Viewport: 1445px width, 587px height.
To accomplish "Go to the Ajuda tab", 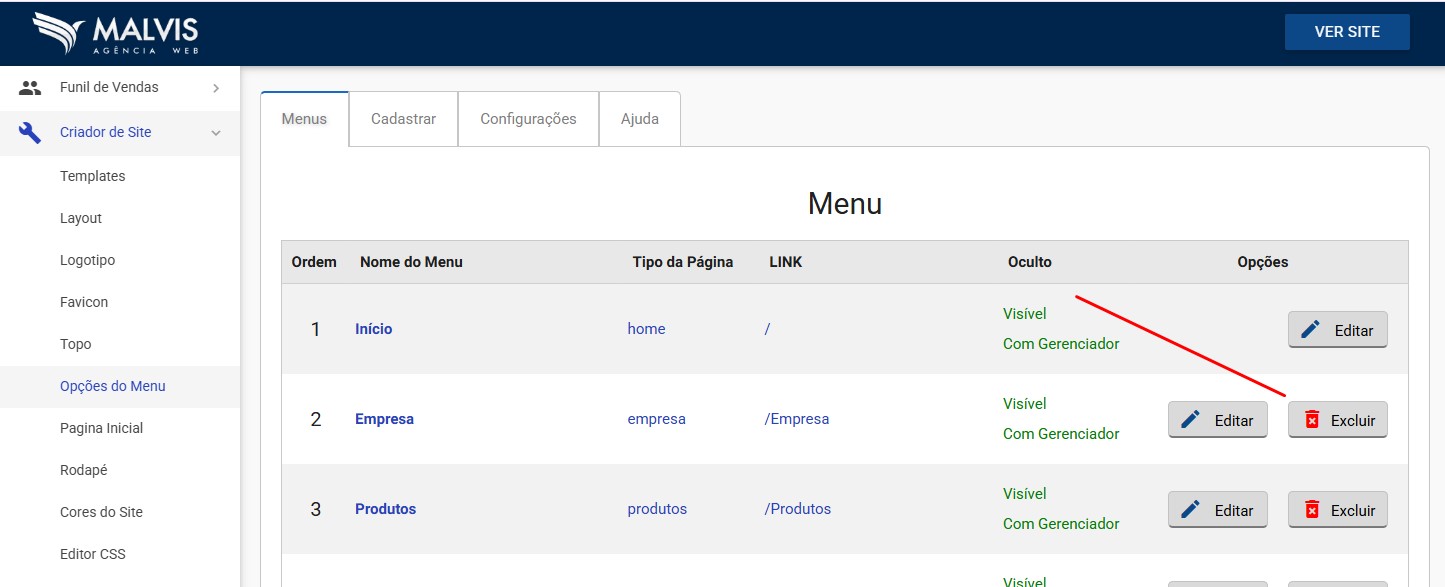I will coord(640,119).
